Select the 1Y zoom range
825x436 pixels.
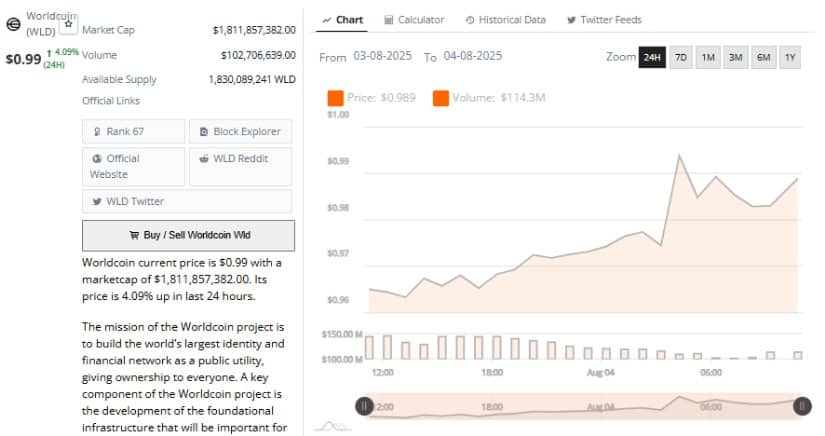(790, 57)
